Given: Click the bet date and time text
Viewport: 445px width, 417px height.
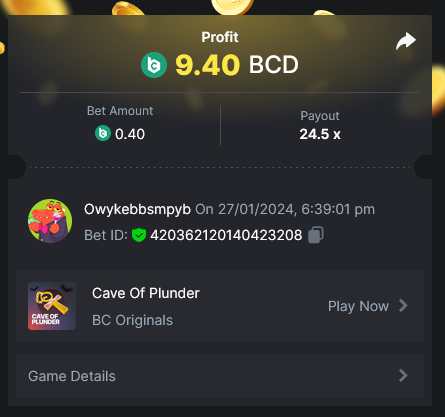Looking at the screenshot, I should click(285, 210).
